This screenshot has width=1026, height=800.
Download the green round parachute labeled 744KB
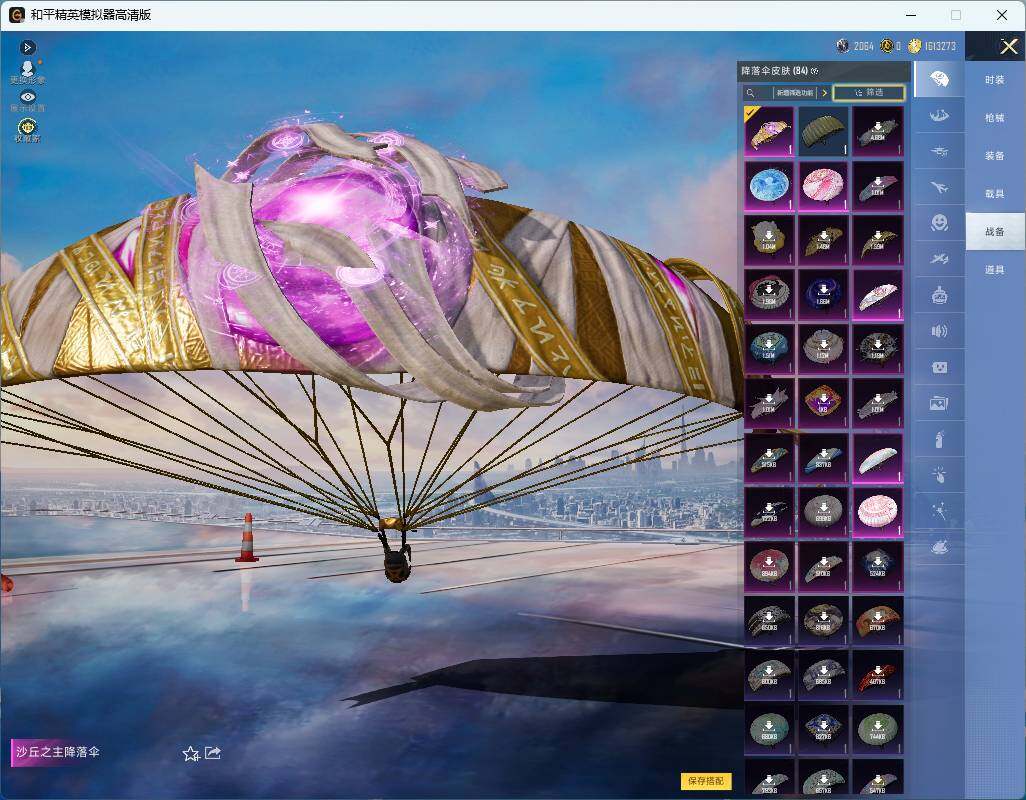point(877,729)
